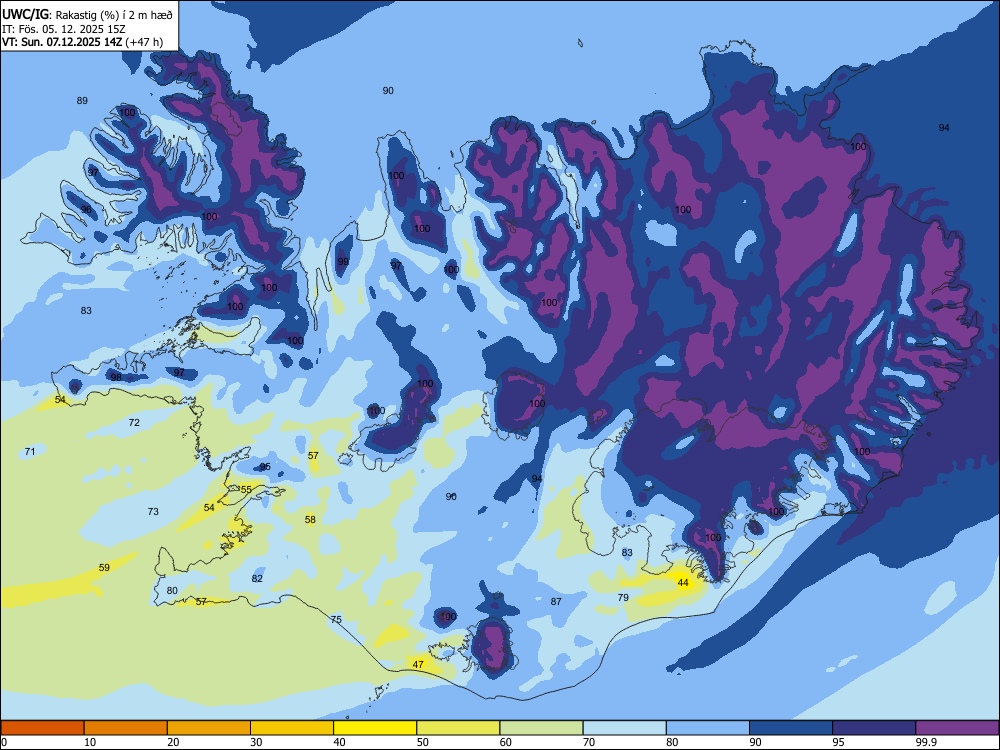Click the '79' humidity value on map
1000x750 pixels.
pyautogui.click(x=623, y=597)
